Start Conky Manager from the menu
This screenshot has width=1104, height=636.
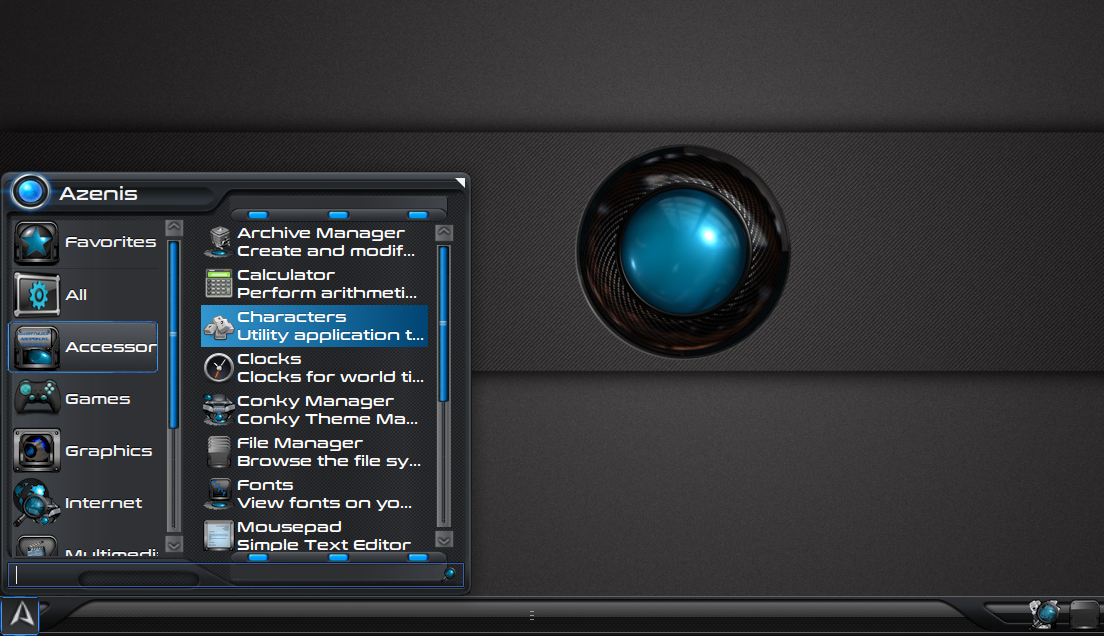click(315, 410)
